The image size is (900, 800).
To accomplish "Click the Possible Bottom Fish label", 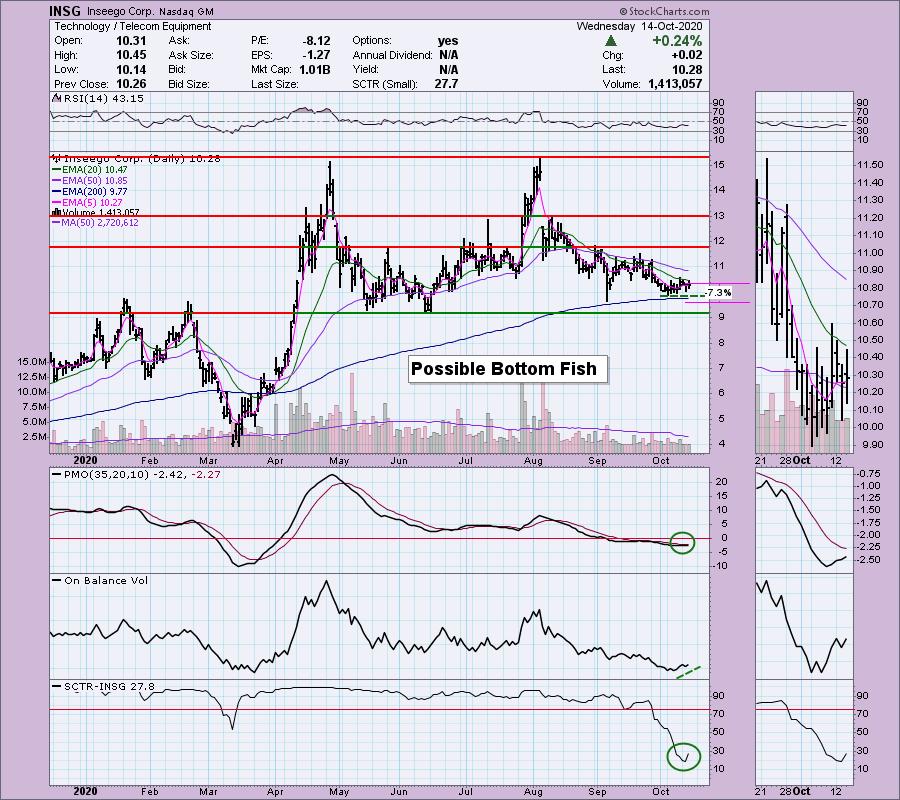I will (x=507, y=369).
